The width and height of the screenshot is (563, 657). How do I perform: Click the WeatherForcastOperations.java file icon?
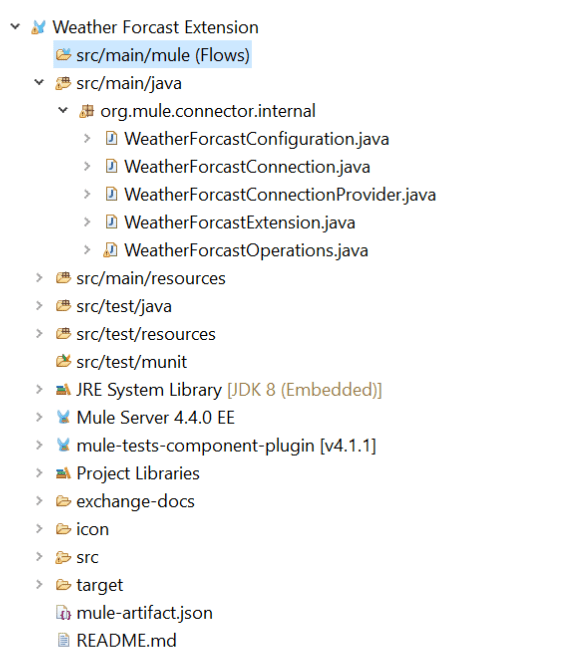click(110, 250)
